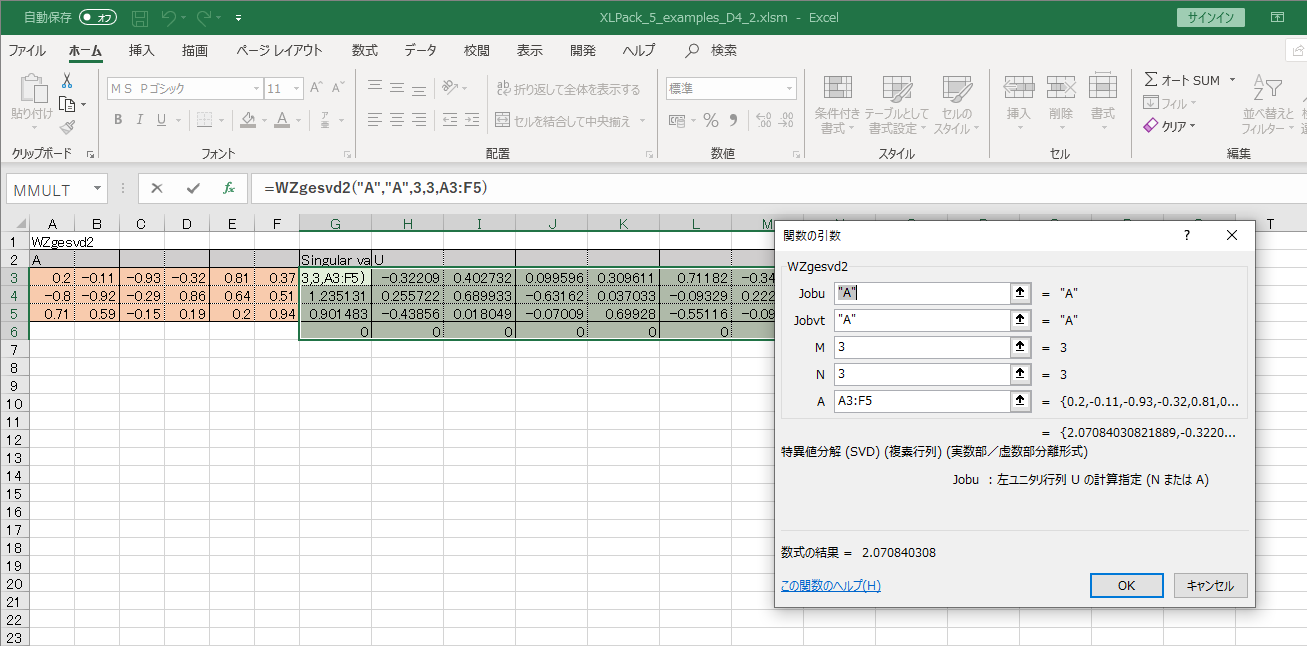Open the font name dropdown
1307x646 pixels.
click(255, 89)
